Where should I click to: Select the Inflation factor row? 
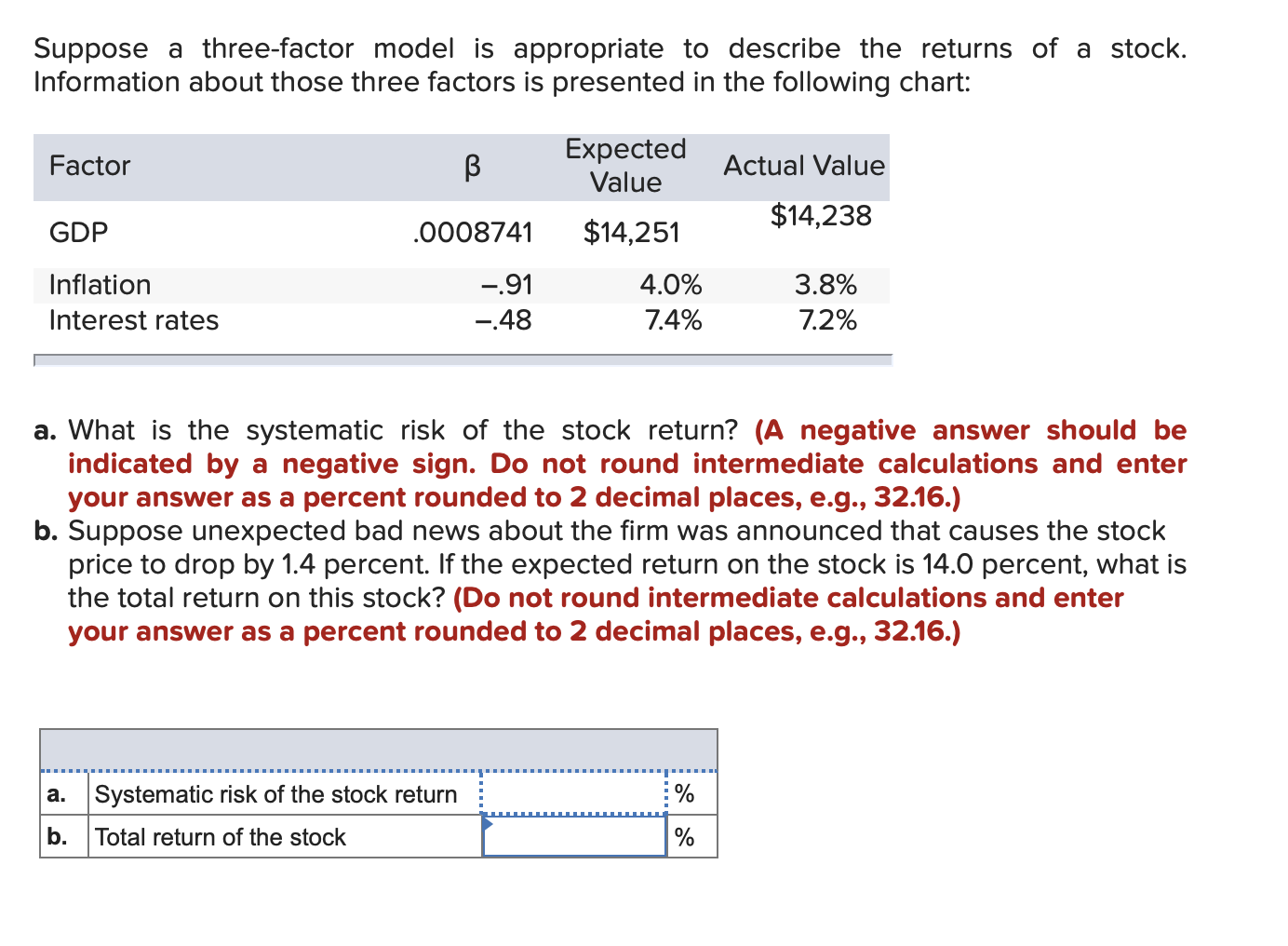click(x=100, y=284)
